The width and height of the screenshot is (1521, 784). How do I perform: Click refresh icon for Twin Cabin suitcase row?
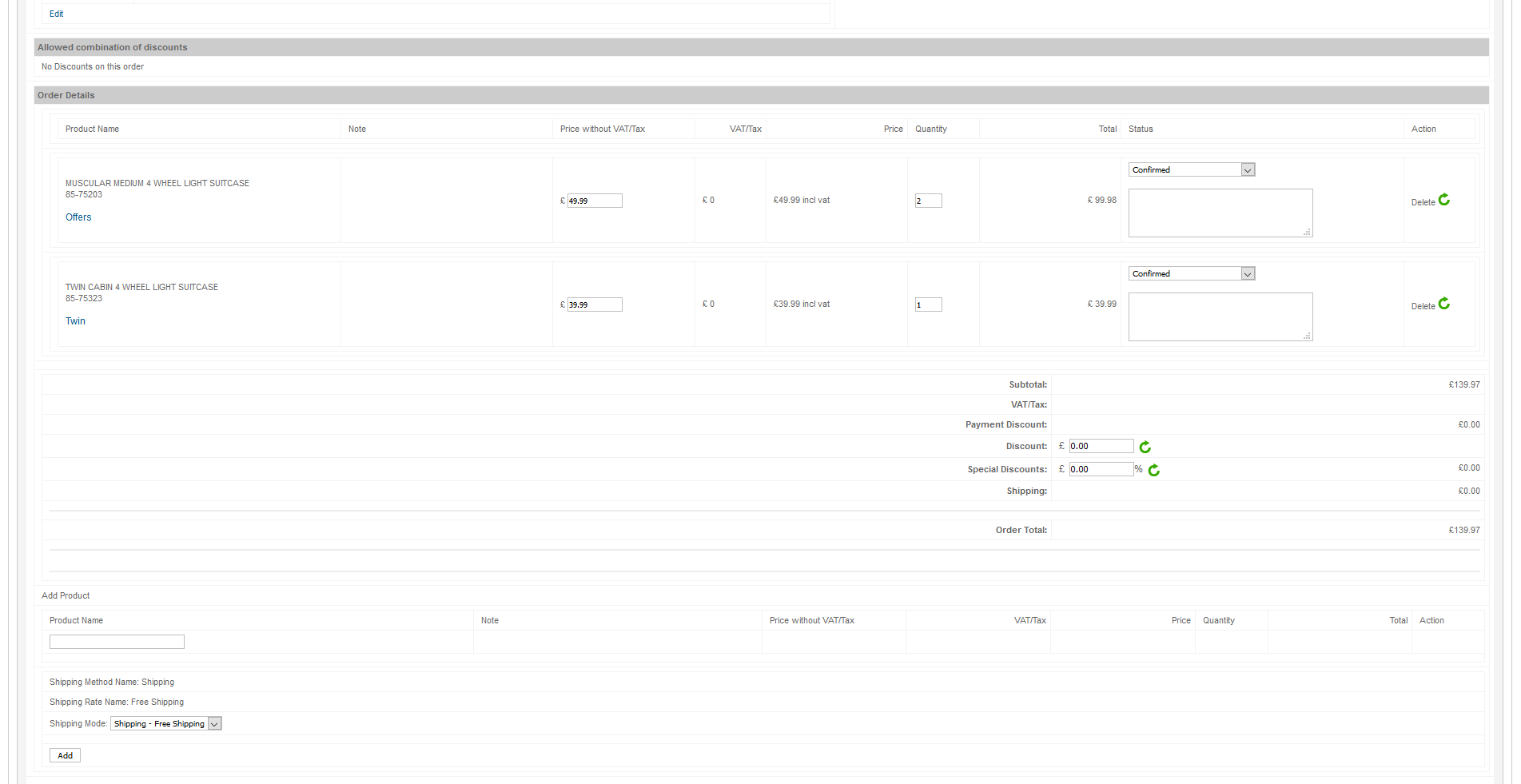pos(1444,304)
